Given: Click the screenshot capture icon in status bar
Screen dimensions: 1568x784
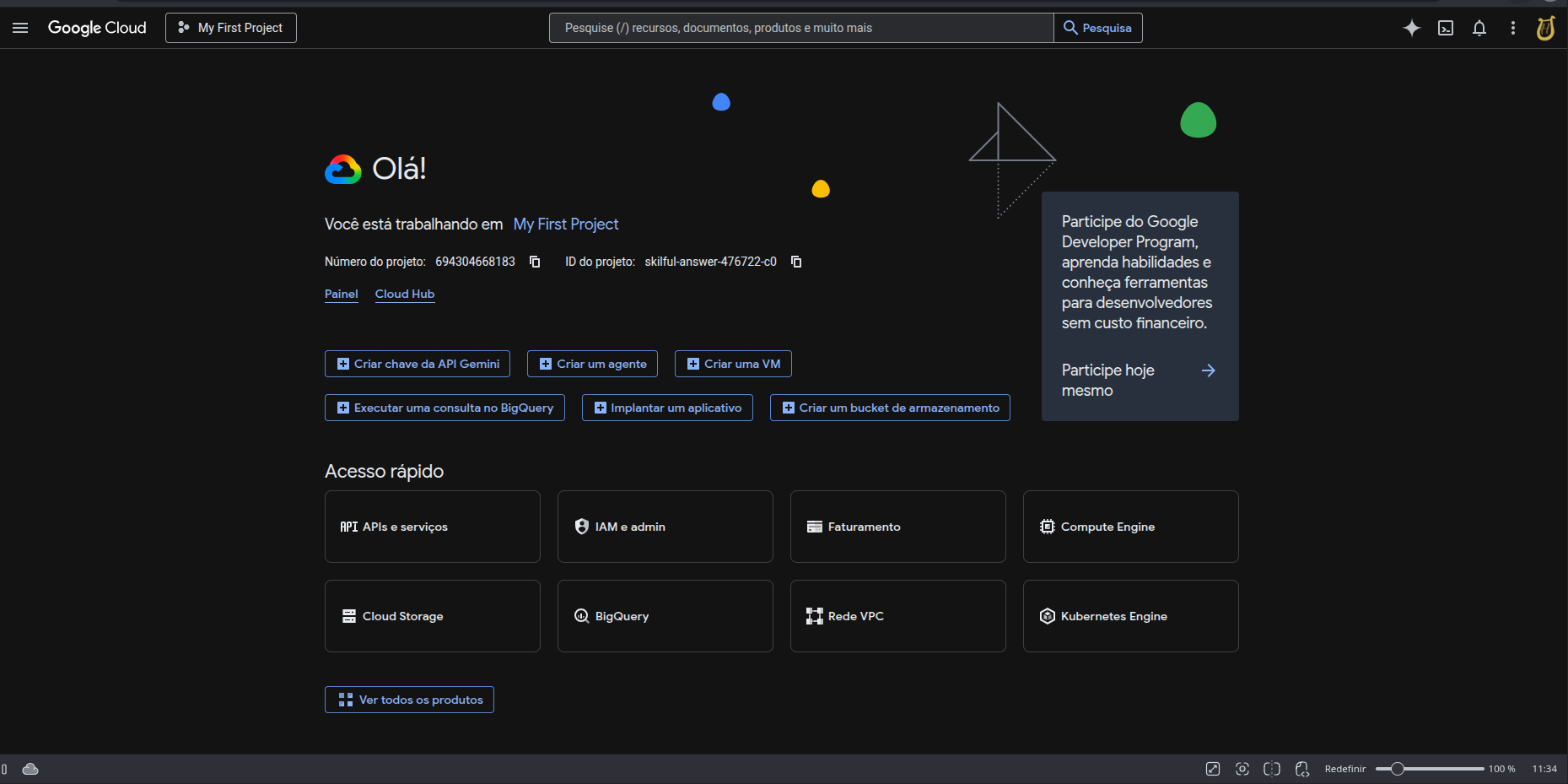Looking at the screenshot, I should (1242, 769).
